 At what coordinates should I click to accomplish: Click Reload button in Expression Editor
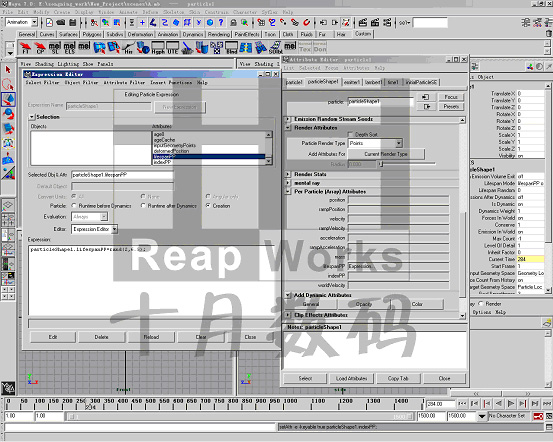pyautogui.click(x=151, y=337)
